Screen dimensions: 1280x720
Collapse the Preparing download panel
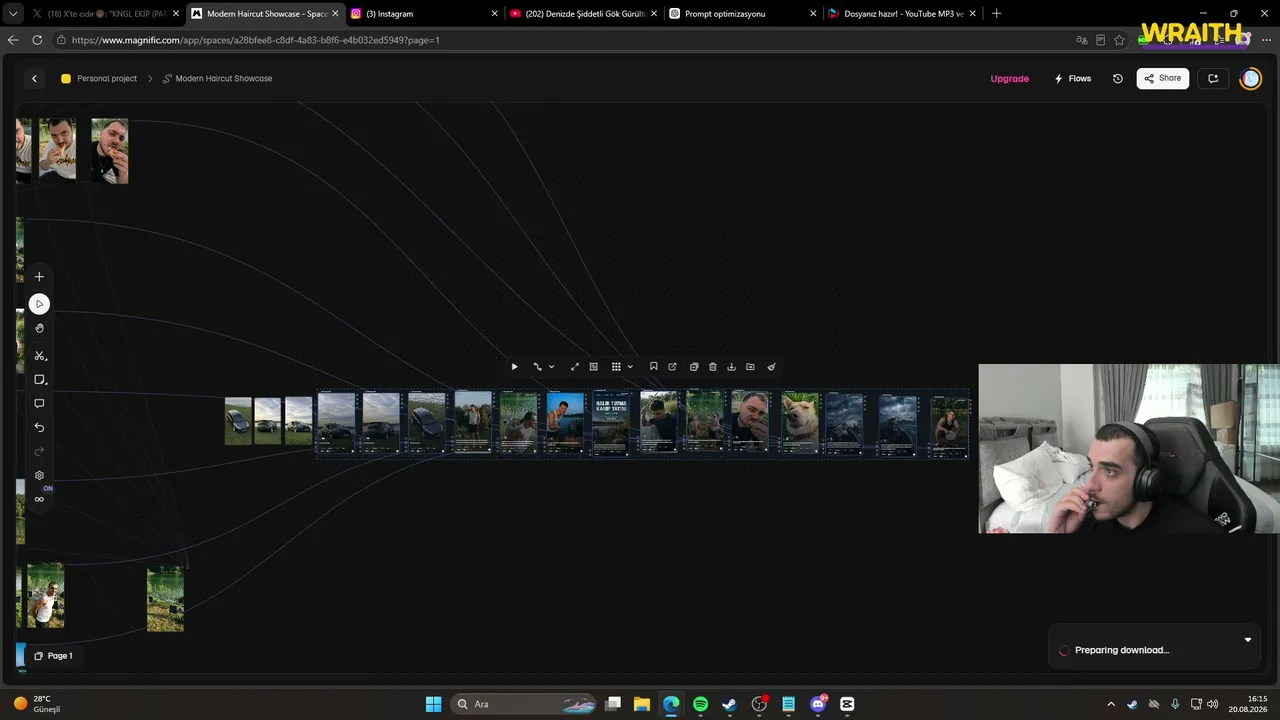coord(1247,640)
